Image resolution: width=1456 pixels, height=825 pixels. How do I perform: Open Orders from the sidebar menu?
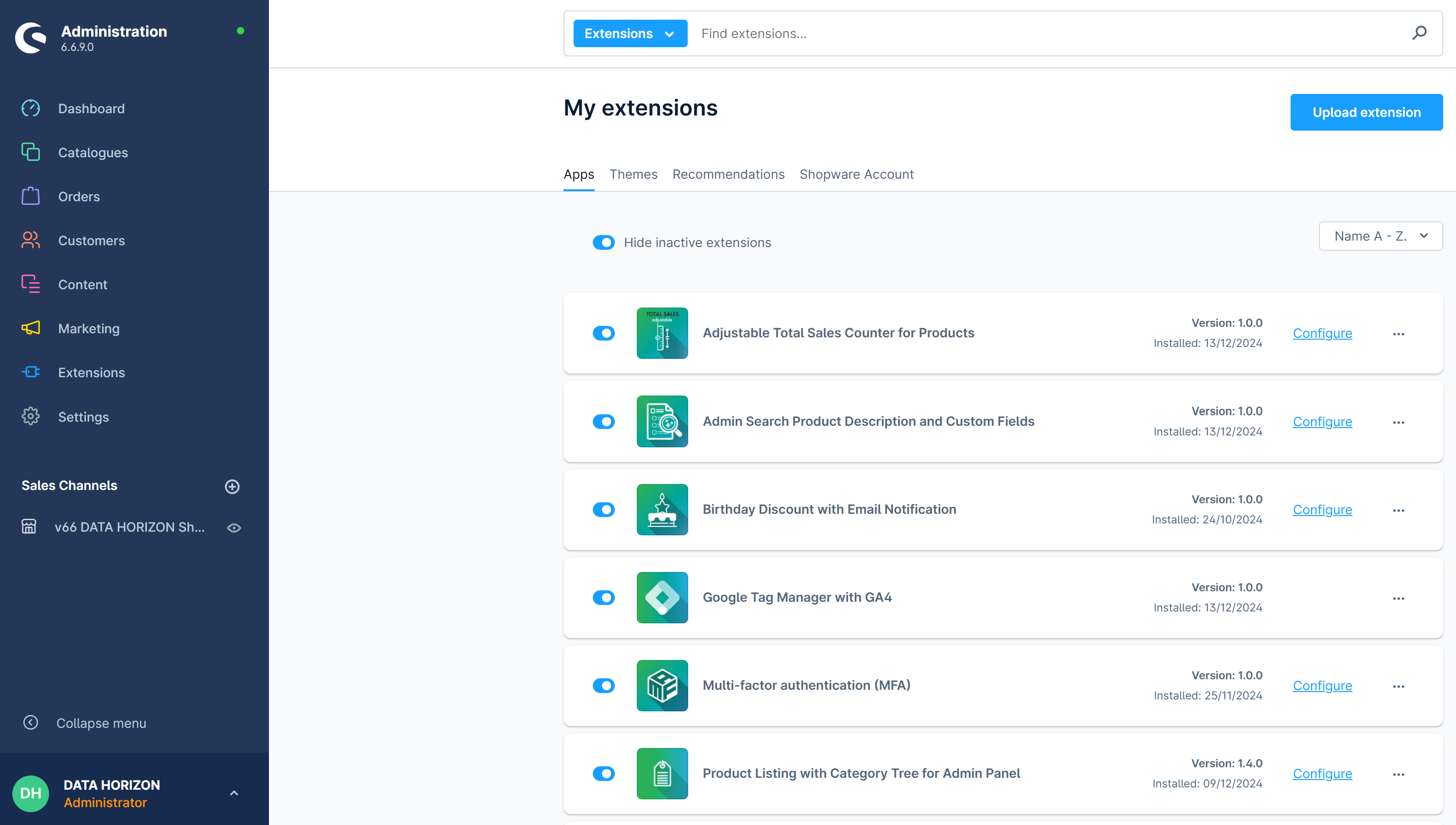click(x=79, y=196)
